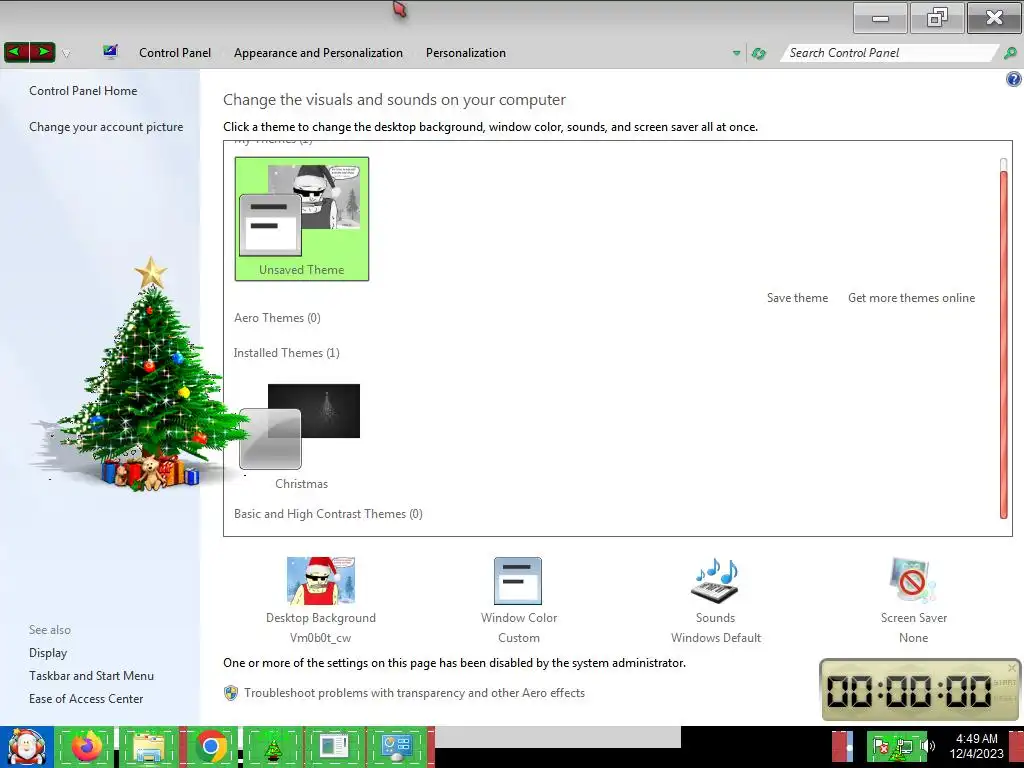1024x768 pixels.
Task: Launch Firefox from the taskbar
Action: 87,746
